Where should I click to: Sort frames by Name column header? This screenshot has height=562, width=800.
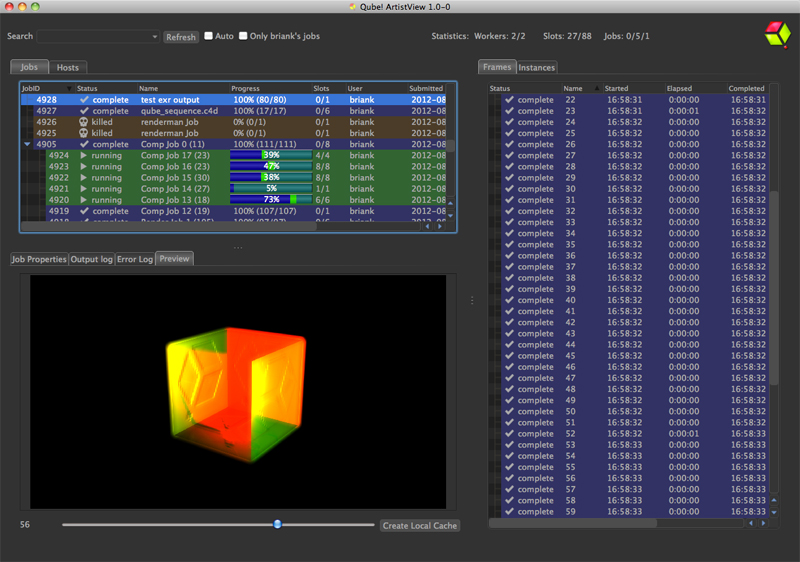(x=581, y=88)
